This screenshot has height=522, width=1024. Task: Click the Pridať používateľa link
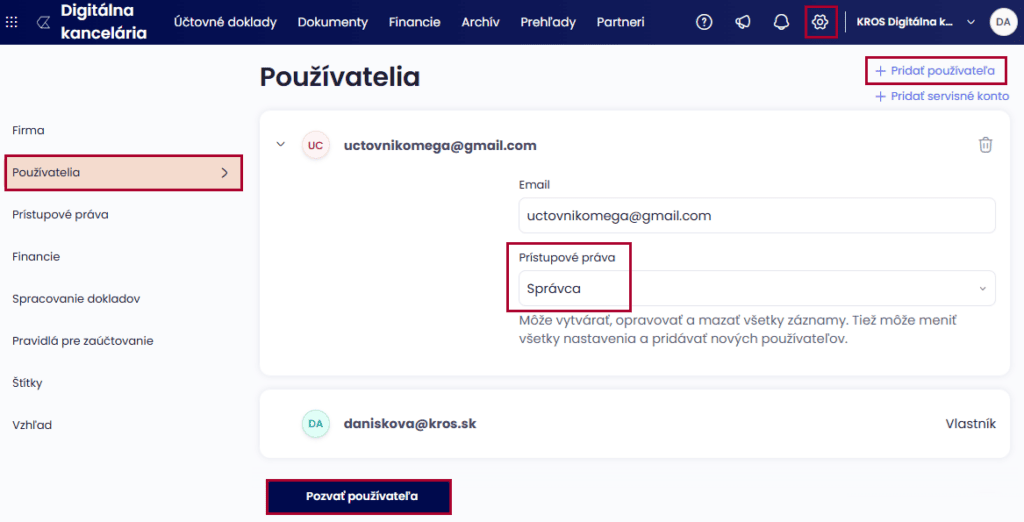tap(935, 71)
